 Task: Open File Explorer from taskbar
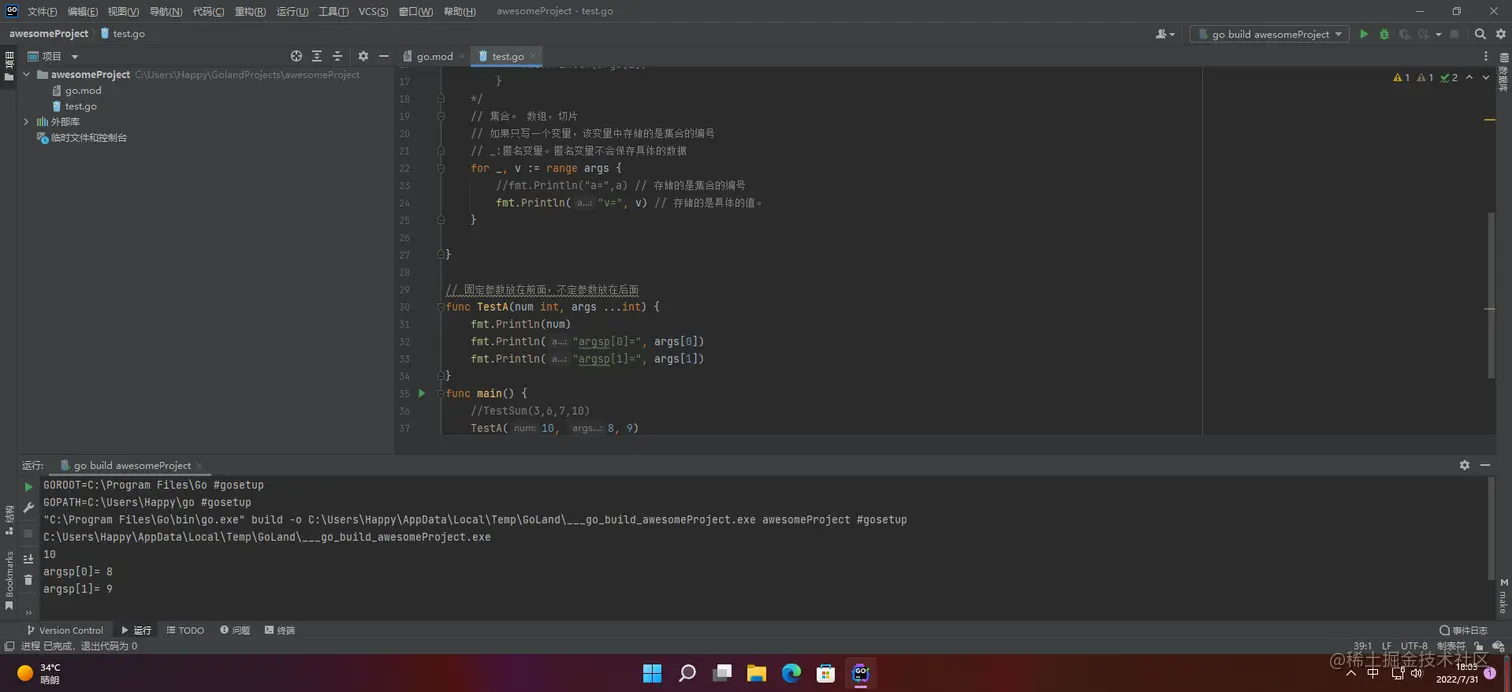[x=756, y=673]
